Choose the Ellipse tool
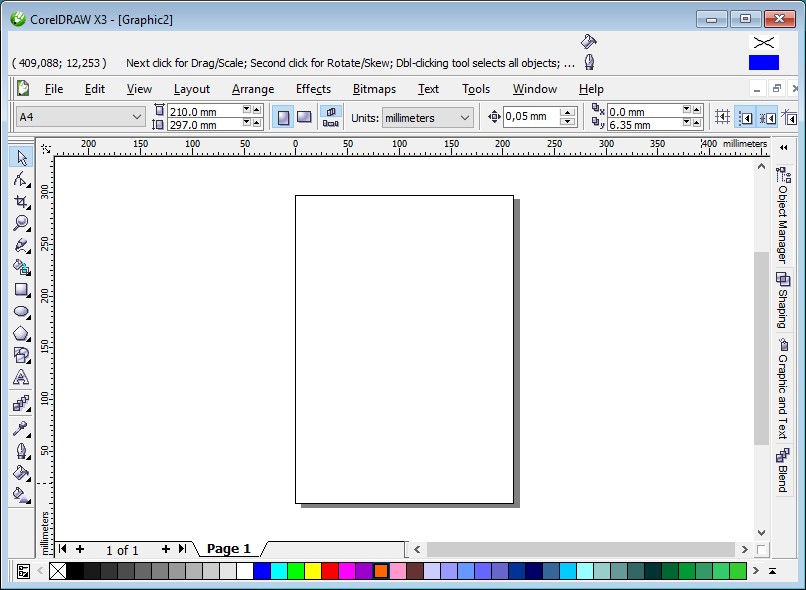806x590 pixels. [21, 311]
